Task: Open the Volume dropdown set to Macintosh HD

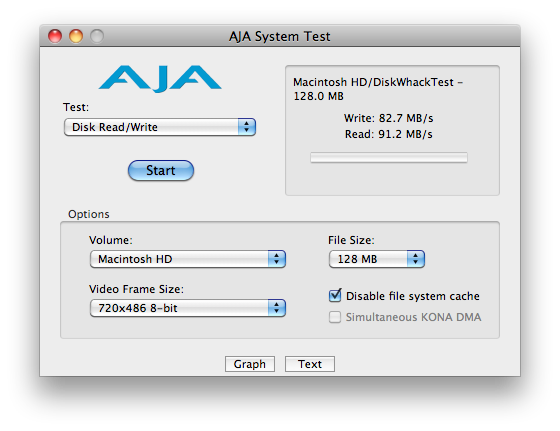Action: point(188,259)
